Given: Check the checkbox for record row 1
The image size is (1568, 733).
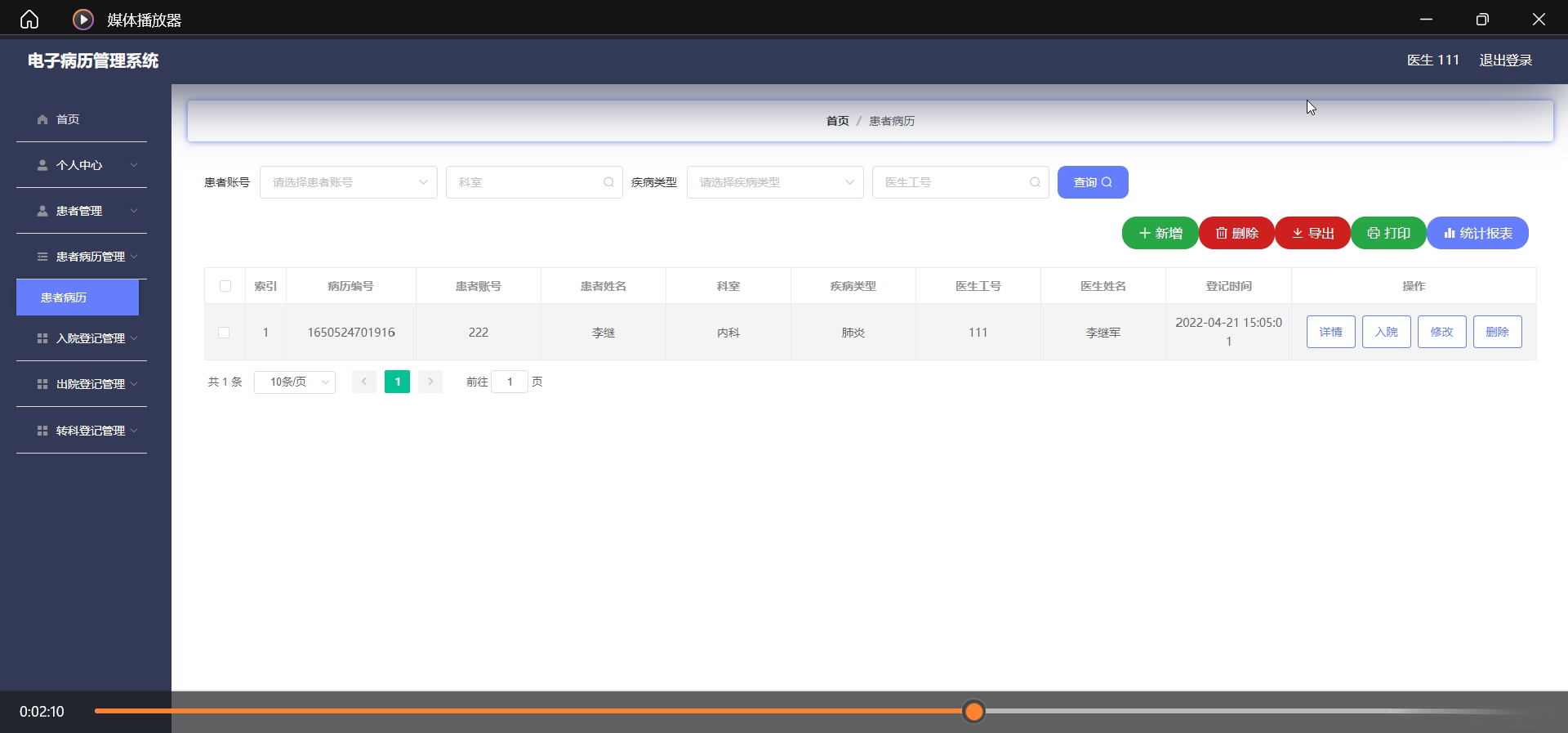Looking at the screenshot, I should [224, 333].
